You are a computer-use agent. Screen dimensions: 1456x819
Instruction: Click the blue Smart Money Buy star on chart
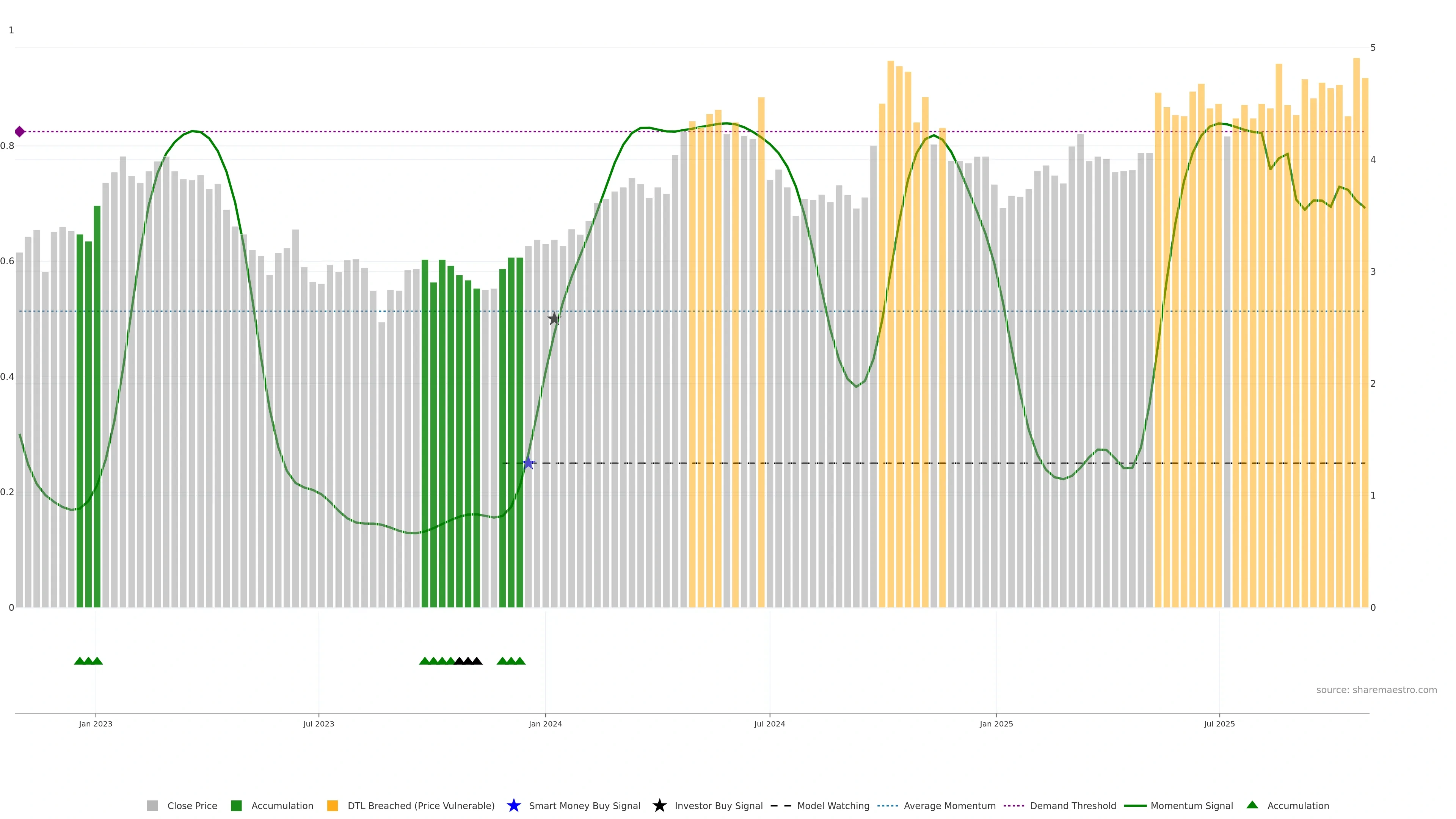click(528, 463)
